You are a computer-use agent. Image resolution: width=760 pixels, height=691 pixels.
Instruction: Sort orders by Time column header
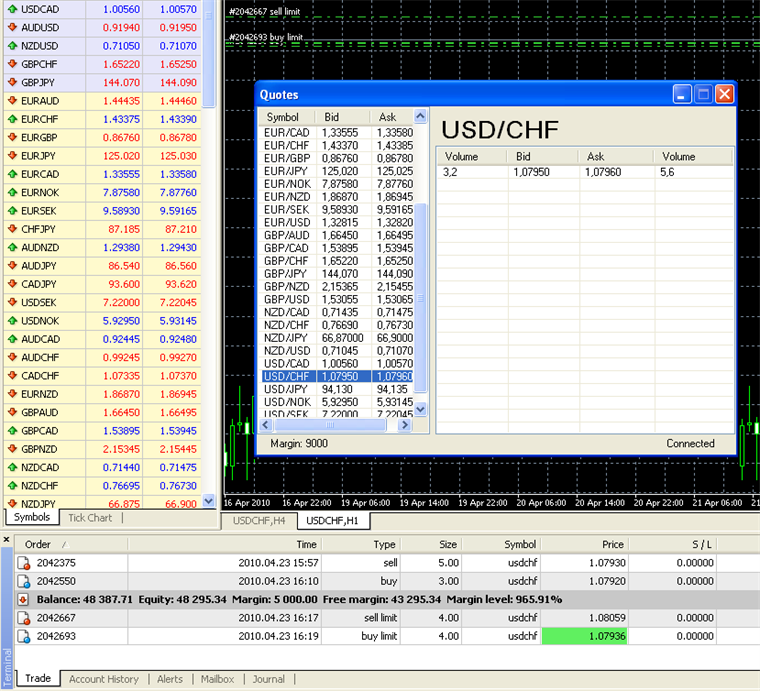coord(224,544)
